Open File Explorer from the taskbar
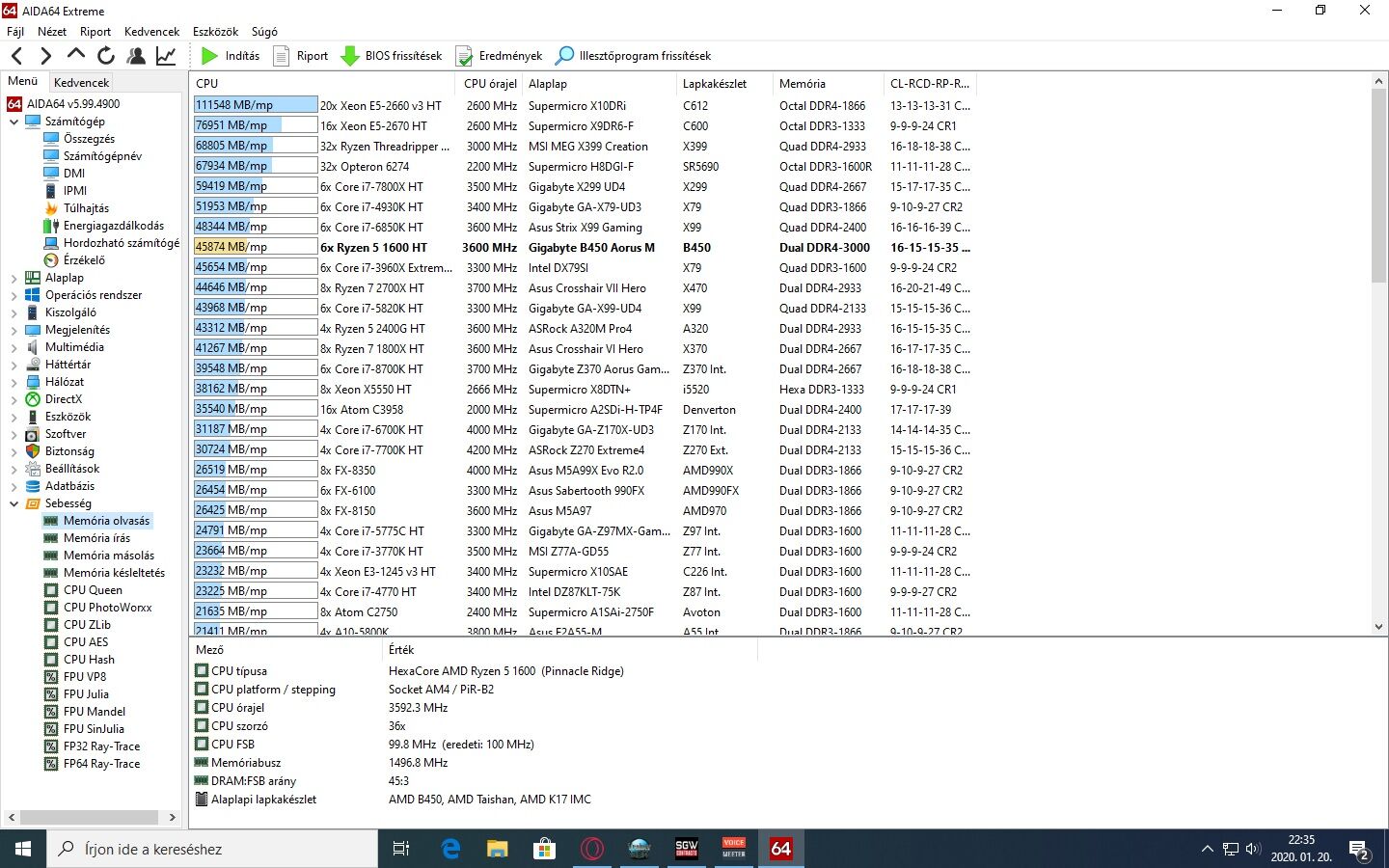Screen dimensions: 1389x868 (497, 849)
